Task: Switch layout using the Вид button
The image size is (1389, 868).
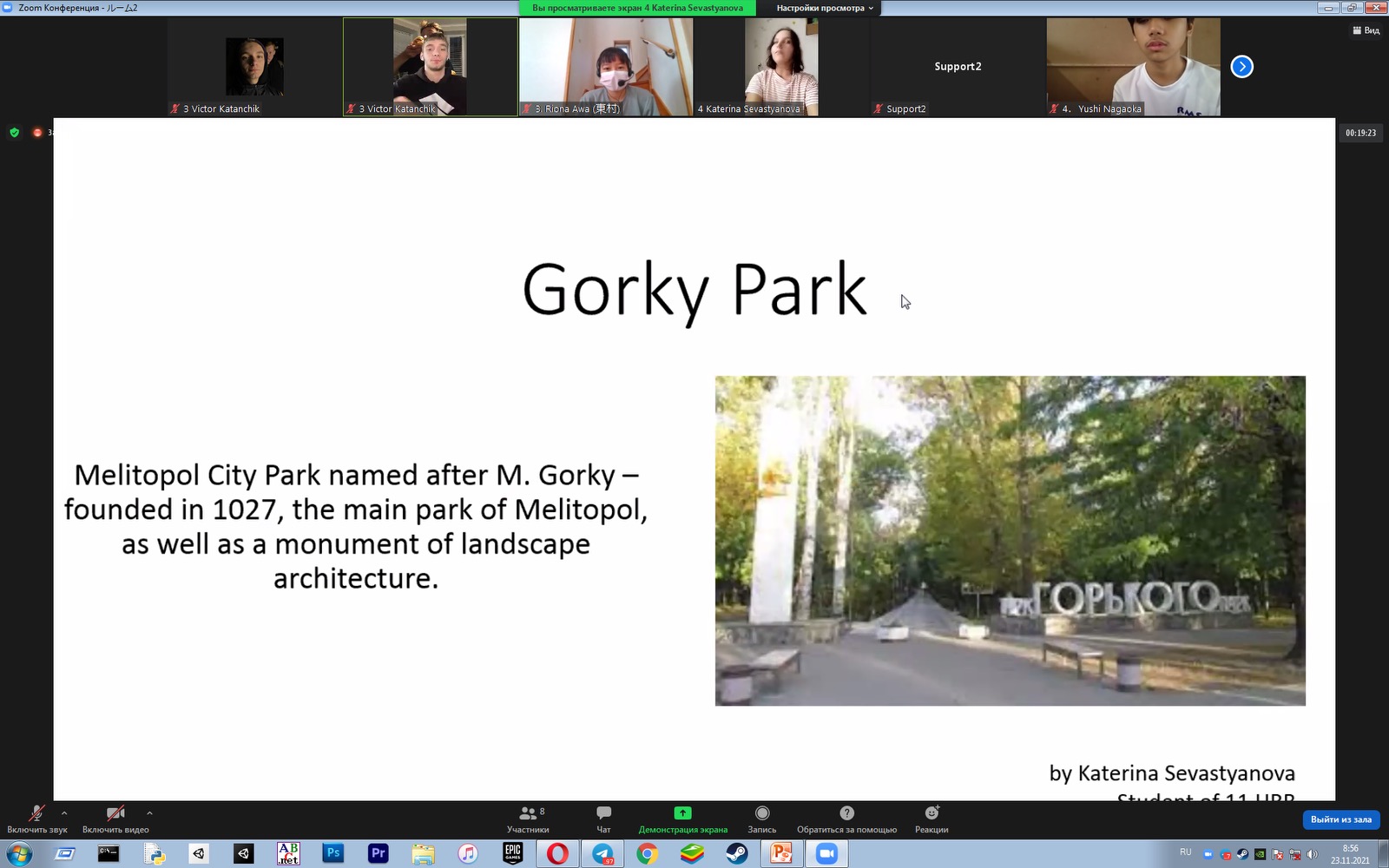Action: 1366,30
